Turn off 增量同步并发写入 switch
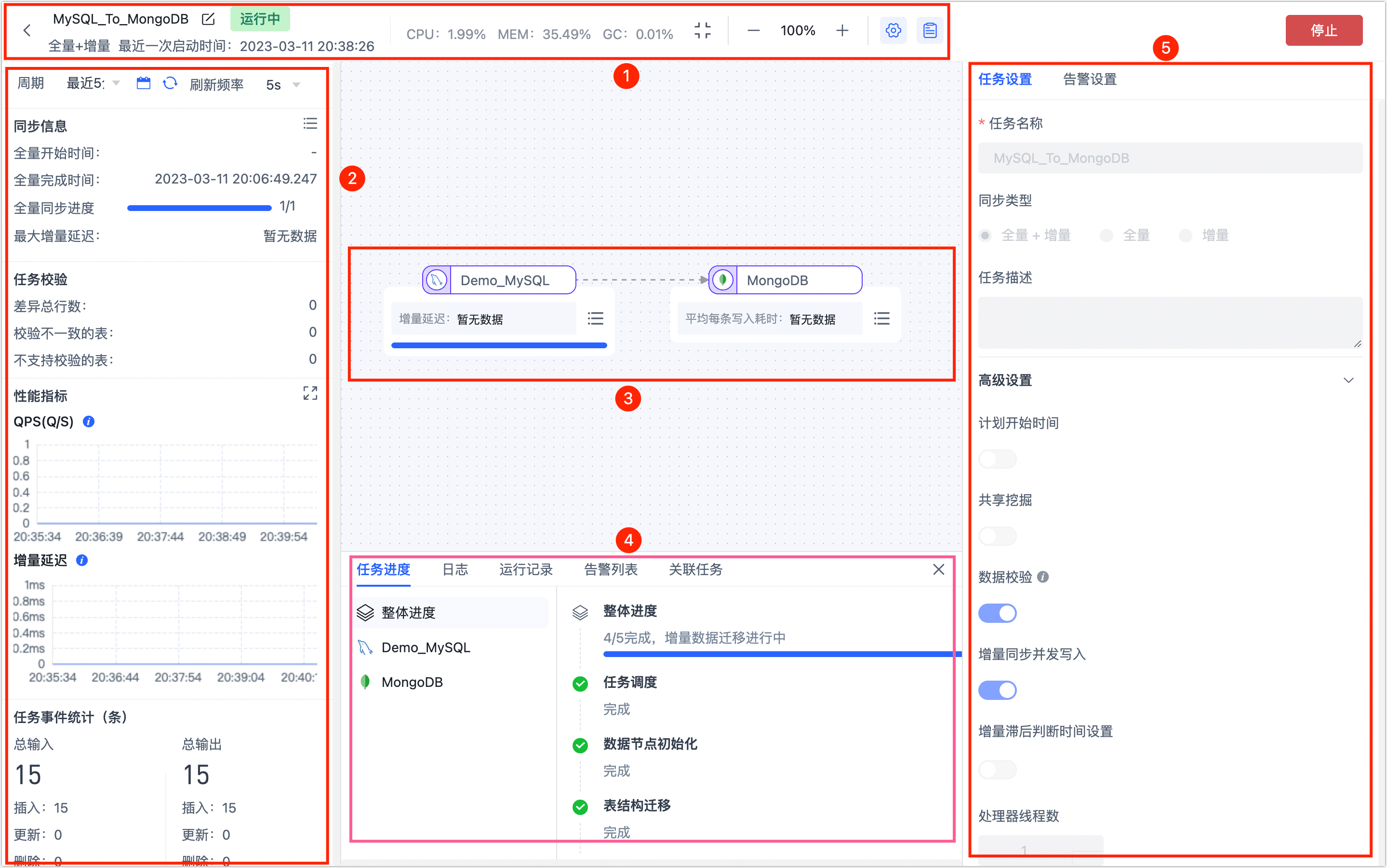 (x=997, y=690)
